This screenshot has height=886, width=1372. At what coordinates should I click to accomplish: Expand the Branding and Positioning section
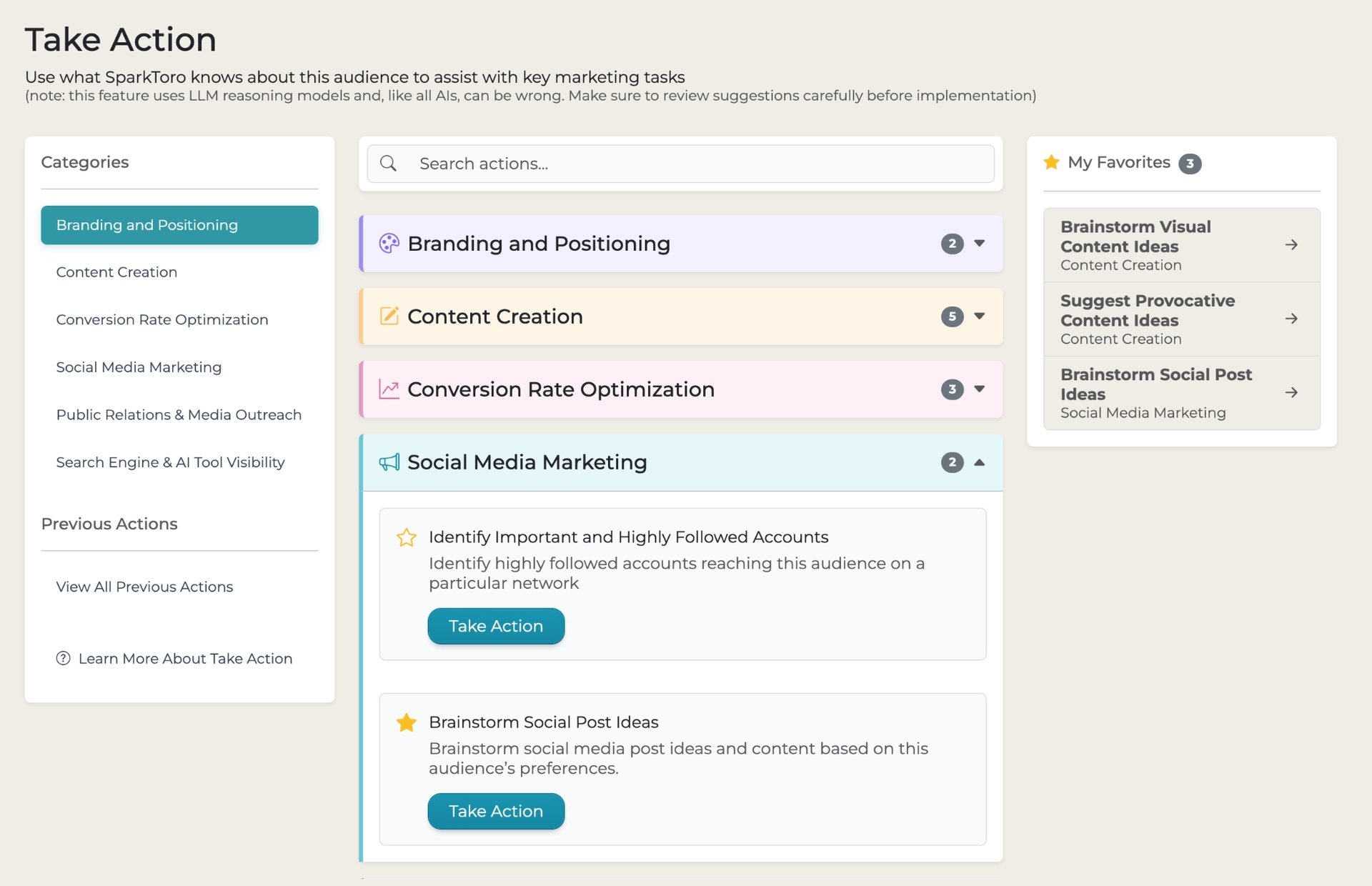coord(979,243)
